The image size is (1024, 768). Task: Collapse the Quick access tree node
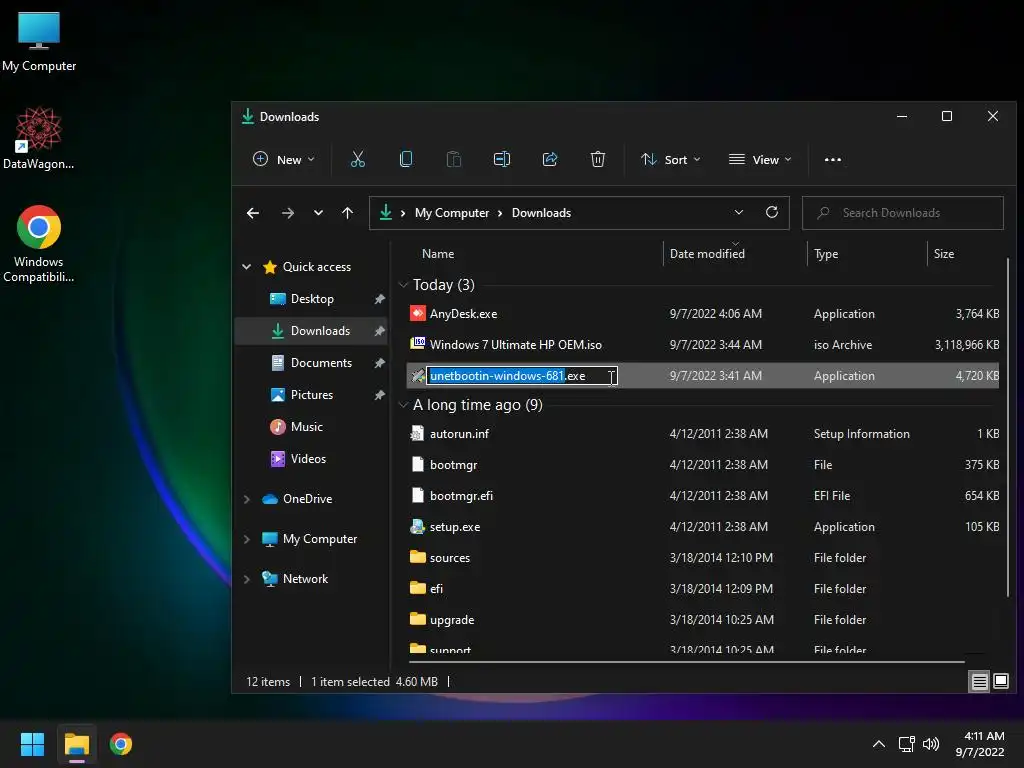coord(247,266)
